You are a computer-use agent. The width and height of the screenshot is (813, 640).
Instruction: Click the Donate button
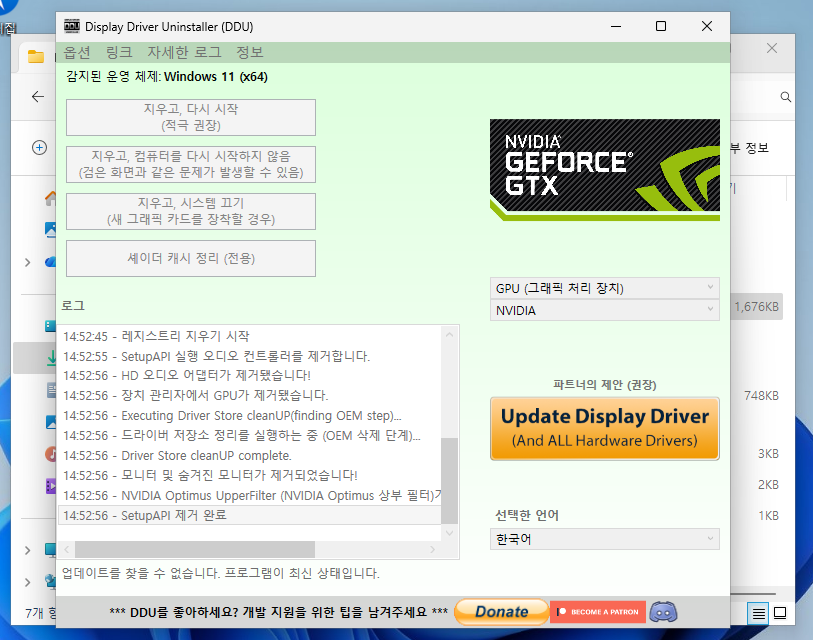tap(501, 611)
